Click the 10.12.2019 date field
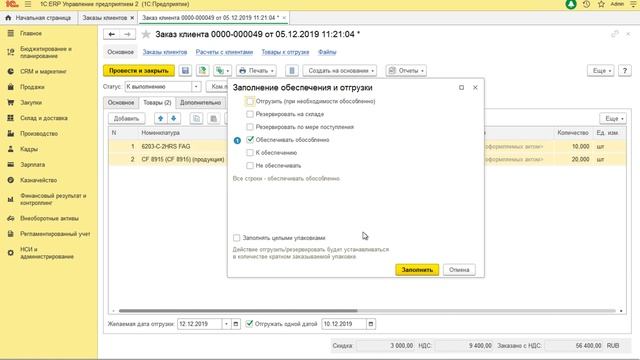 [344, 324]
